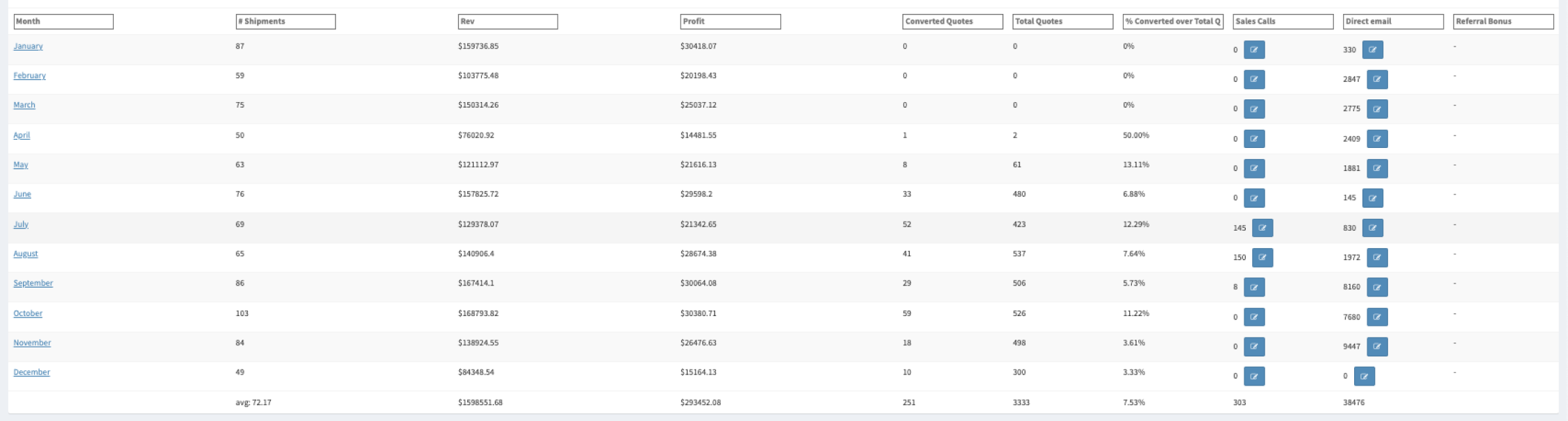Click the May month link

click(x=21, y=165)
